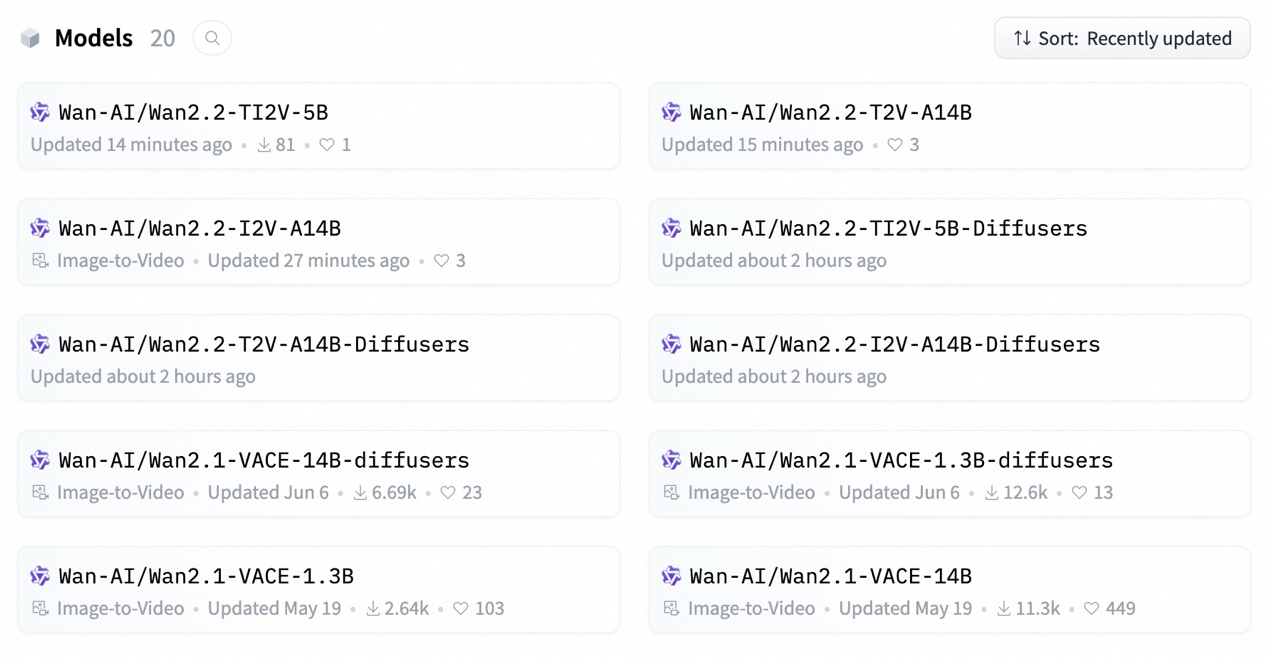
Task: Click the search models magnifier icon
Action: pos(212,38)
